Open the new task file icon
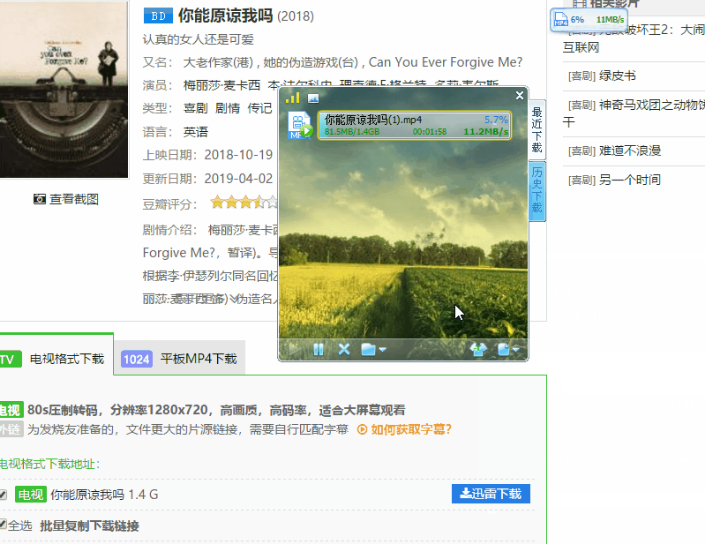This screenshot has width=705, height=550. pos(504,349)
